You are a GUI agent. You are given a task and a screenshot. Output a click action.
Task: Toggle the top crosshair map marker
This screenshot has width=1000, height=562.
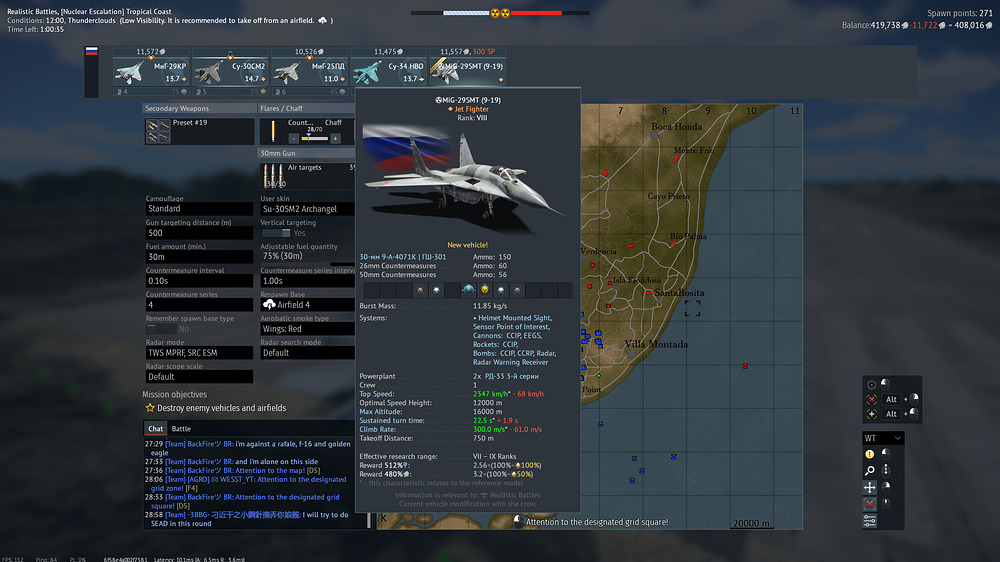pos(871,384)
